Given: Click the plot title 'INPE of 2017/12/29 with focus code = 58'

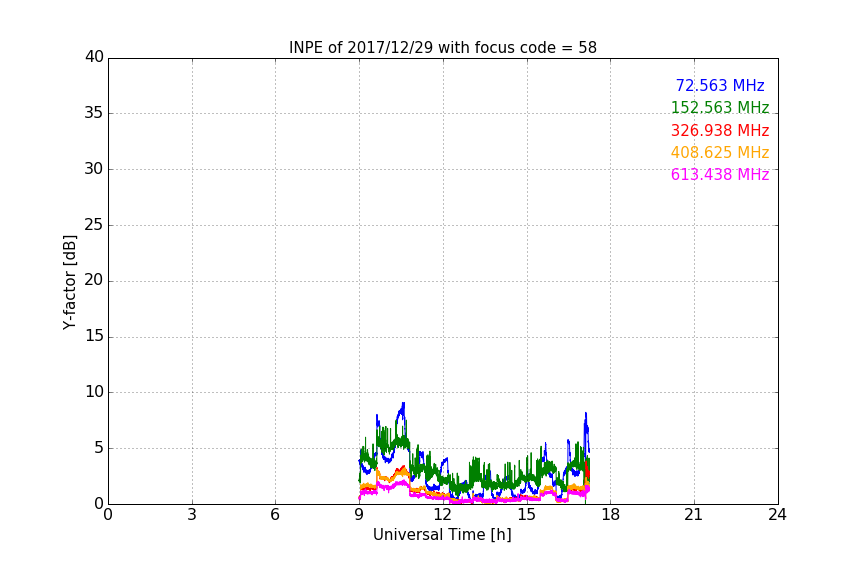Looking at the screenshot, I should click(x=442, y=47).
